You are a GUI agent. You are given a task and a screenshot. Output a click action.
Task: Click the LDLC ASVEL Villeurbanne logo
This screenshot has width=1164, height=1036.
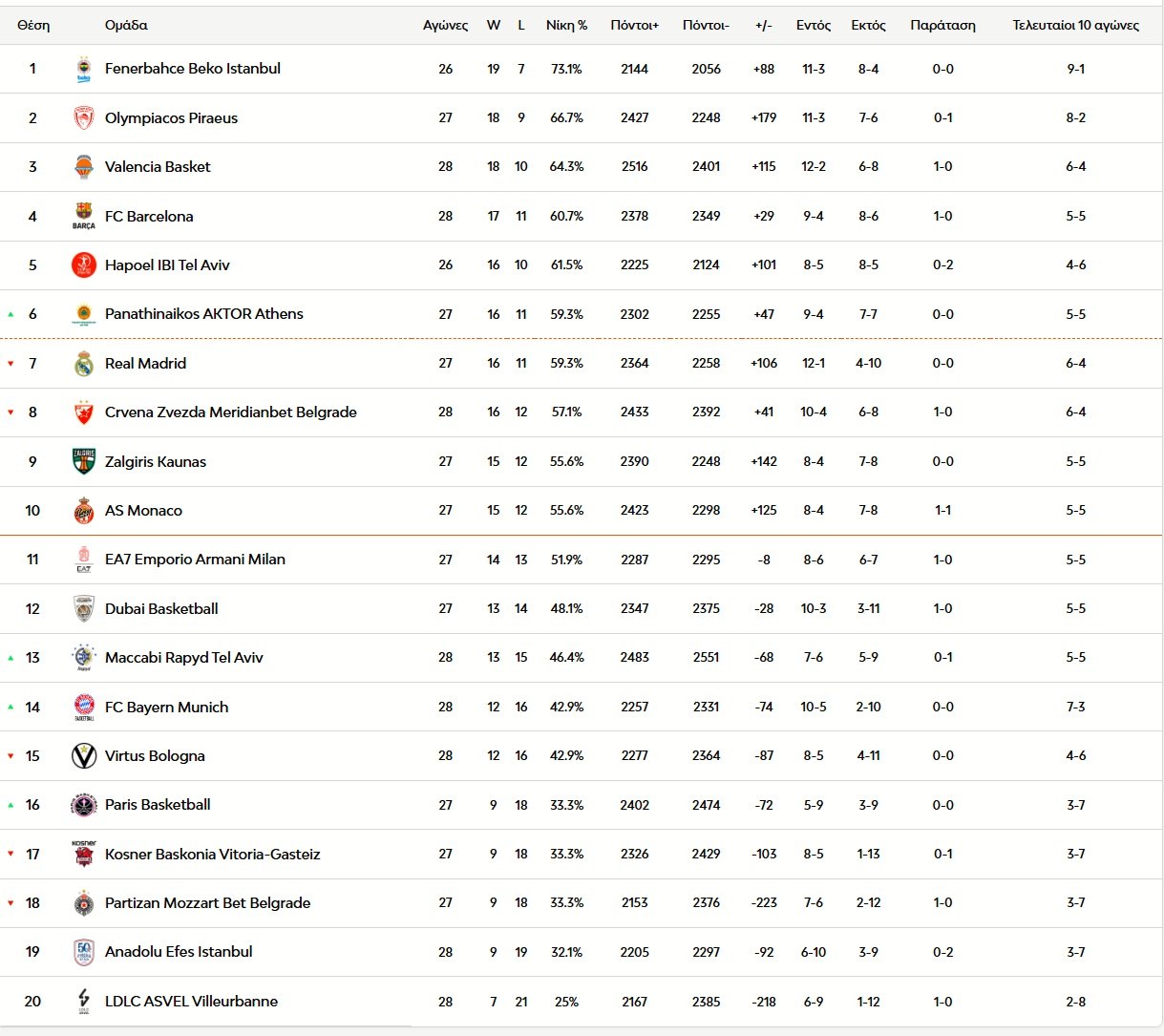[x=84, y=1001]
